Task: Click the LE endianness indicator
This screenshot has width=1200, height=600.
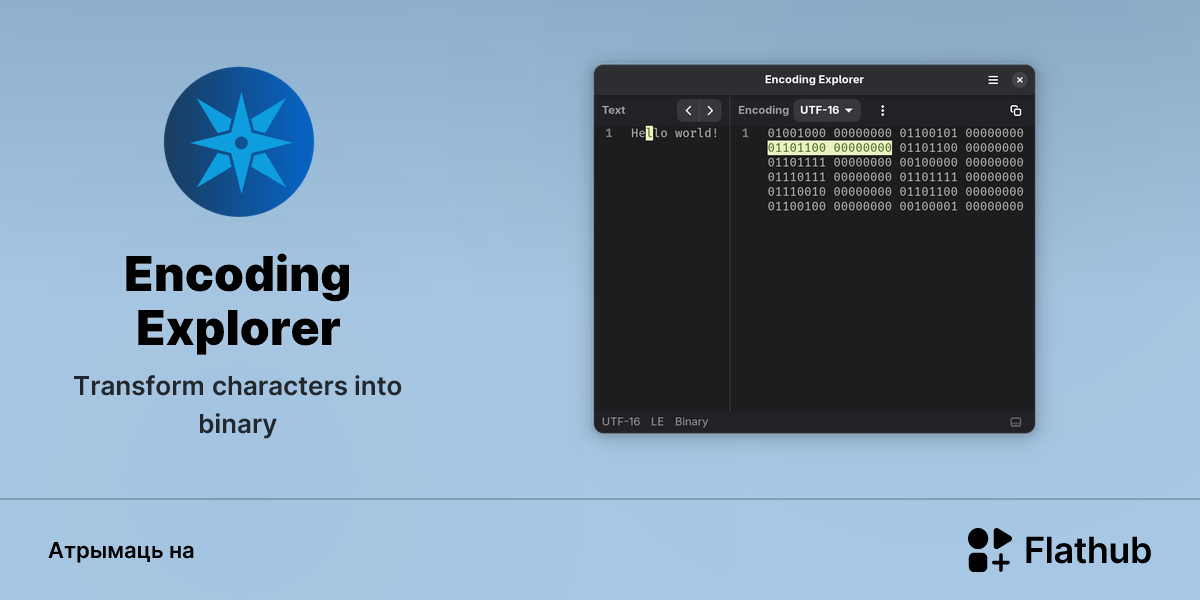Action: tap(657, 422)
